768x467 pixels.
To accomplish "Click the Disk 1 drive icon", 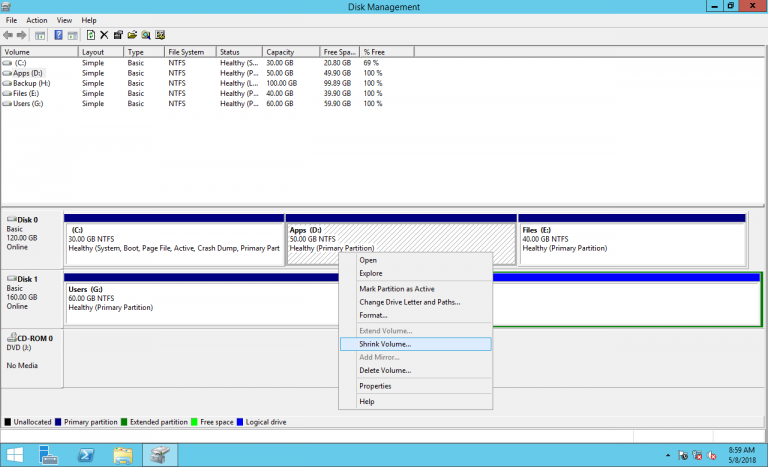I will (12, 278).
